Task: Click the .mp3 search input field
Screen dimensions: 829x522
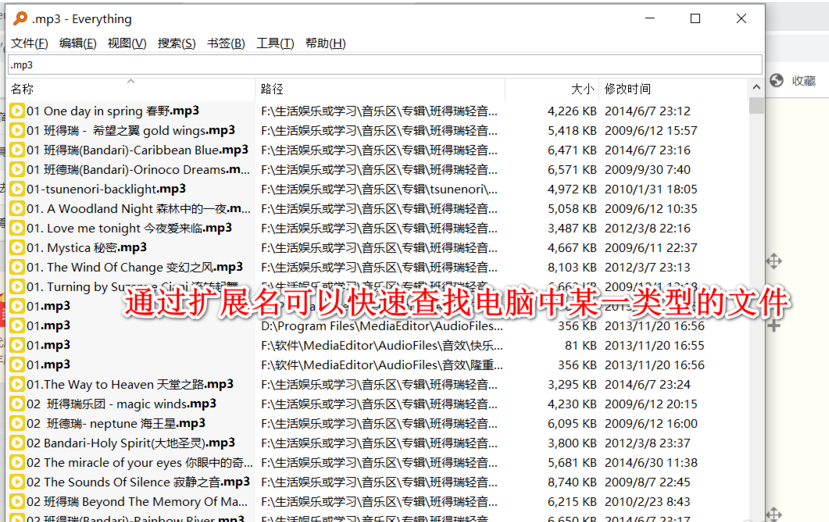Action: 385,65
